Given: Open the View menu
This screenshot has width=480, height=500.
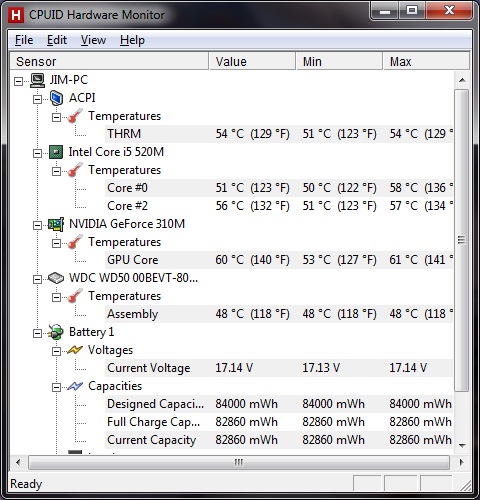Looking at the screenshot, I should point(93,40).
